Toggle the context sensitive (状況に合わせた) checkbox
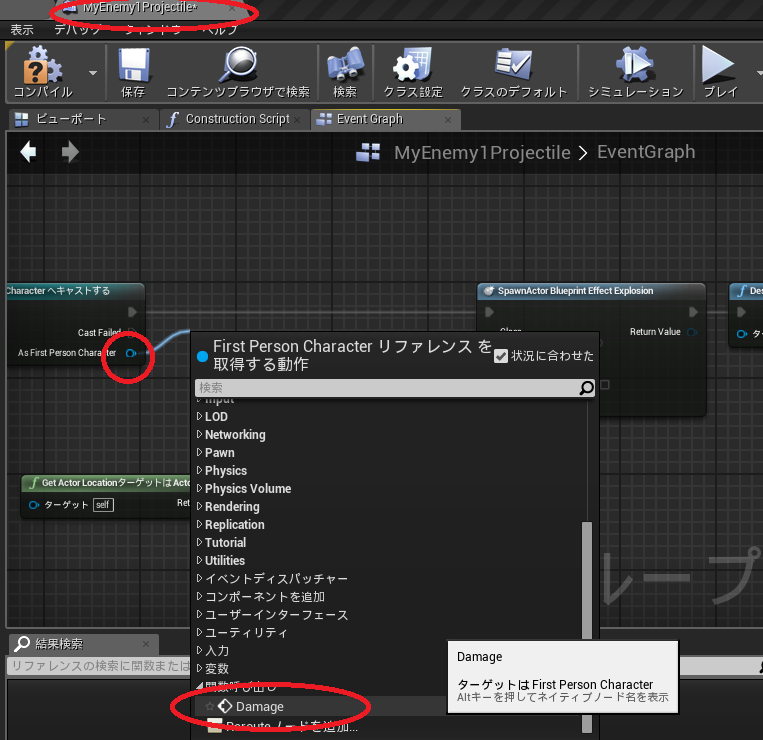This screenshot has height=740, width=763. point(501,356)
